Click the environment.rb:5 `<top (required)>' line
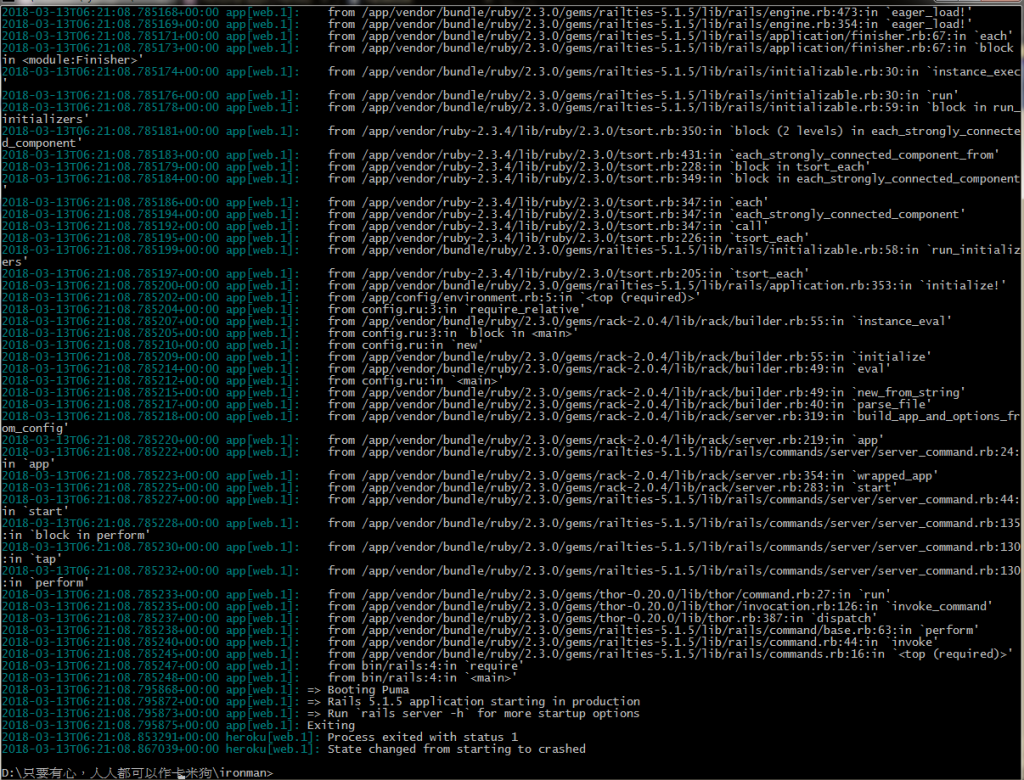 (513, 297)
